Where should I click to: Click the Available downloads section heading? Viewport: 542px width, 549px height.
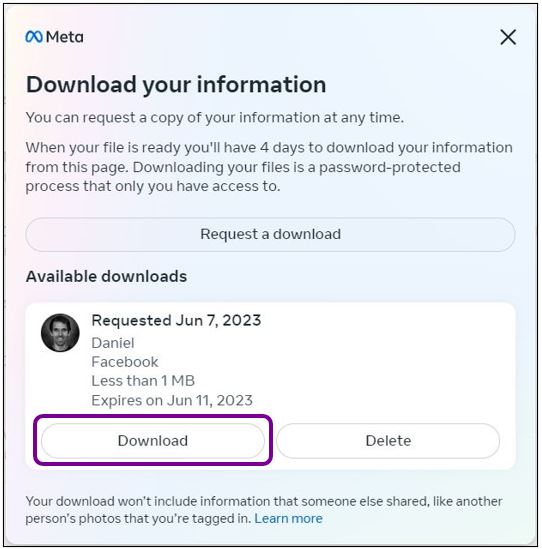point(106,276)
